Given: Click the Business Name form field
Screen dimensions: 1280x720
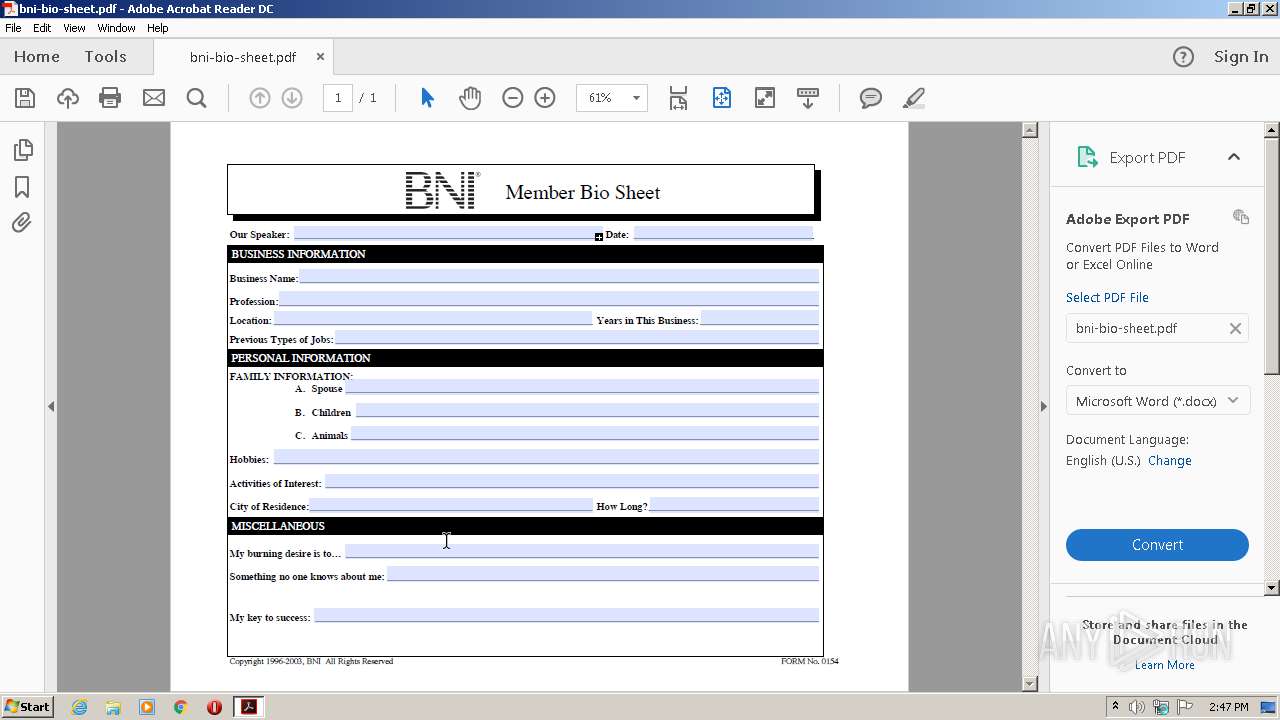Looking at the screenshot, I should coord(559,276).
